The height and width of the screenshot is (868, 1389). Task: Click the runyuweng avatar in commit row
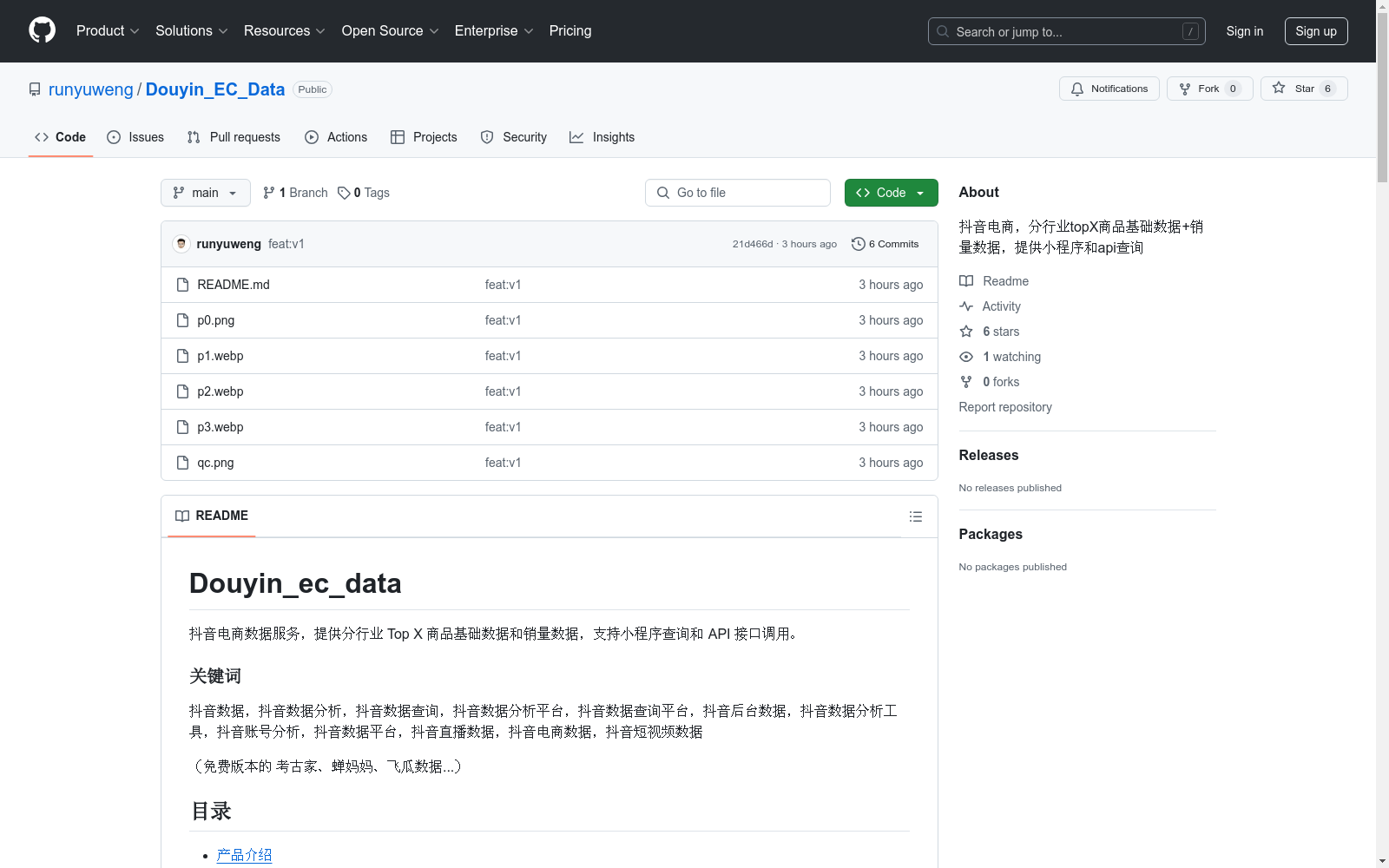coord(181,244)
